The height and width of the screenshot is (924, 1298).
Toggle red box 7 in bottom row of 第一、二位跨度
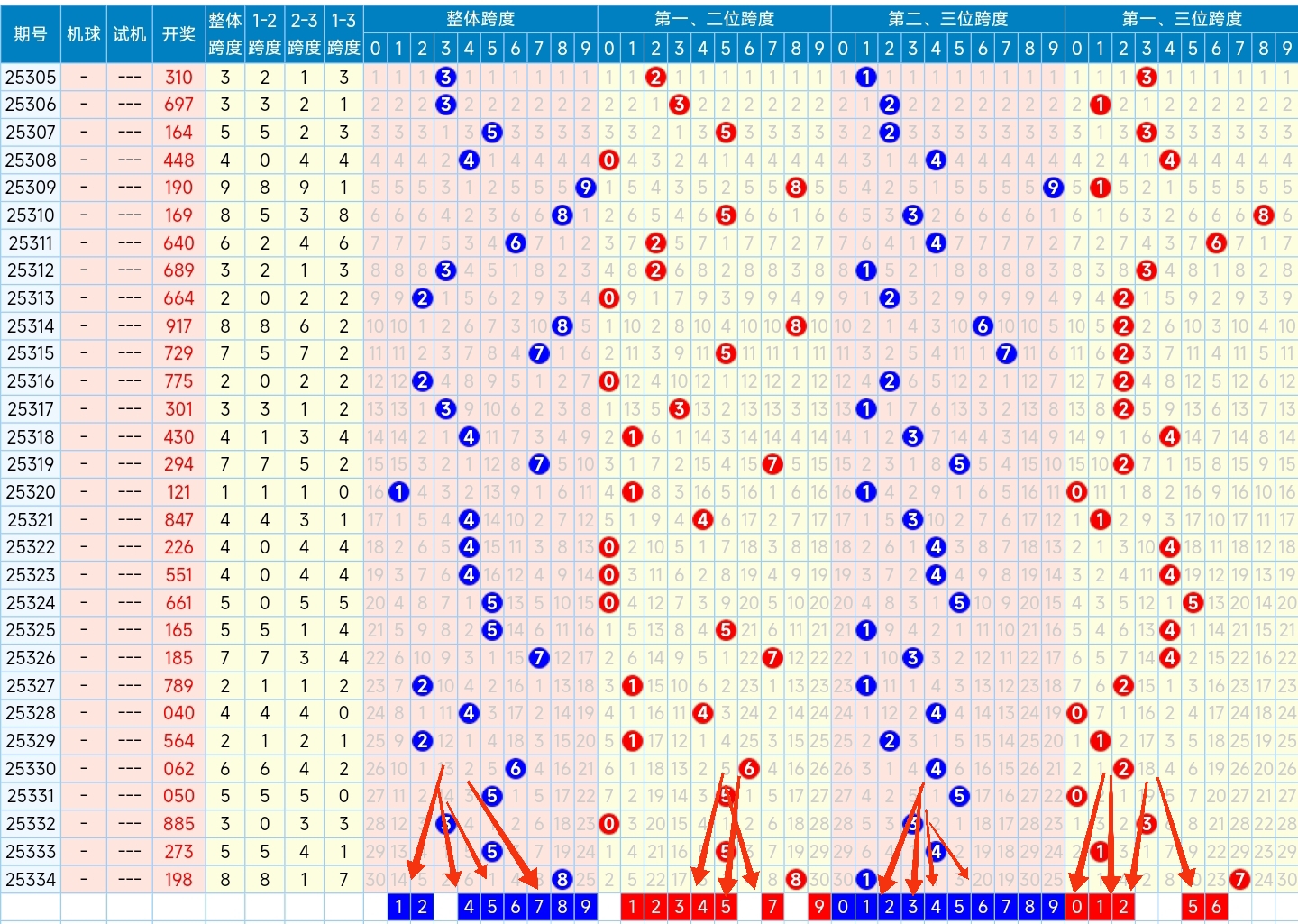[x=772, y=907]
